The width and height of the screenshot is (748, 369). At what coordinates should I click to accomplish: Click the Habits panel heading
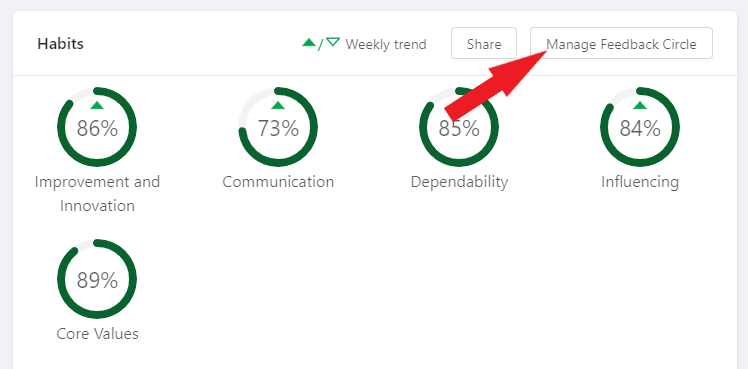(x=61, y=44)
